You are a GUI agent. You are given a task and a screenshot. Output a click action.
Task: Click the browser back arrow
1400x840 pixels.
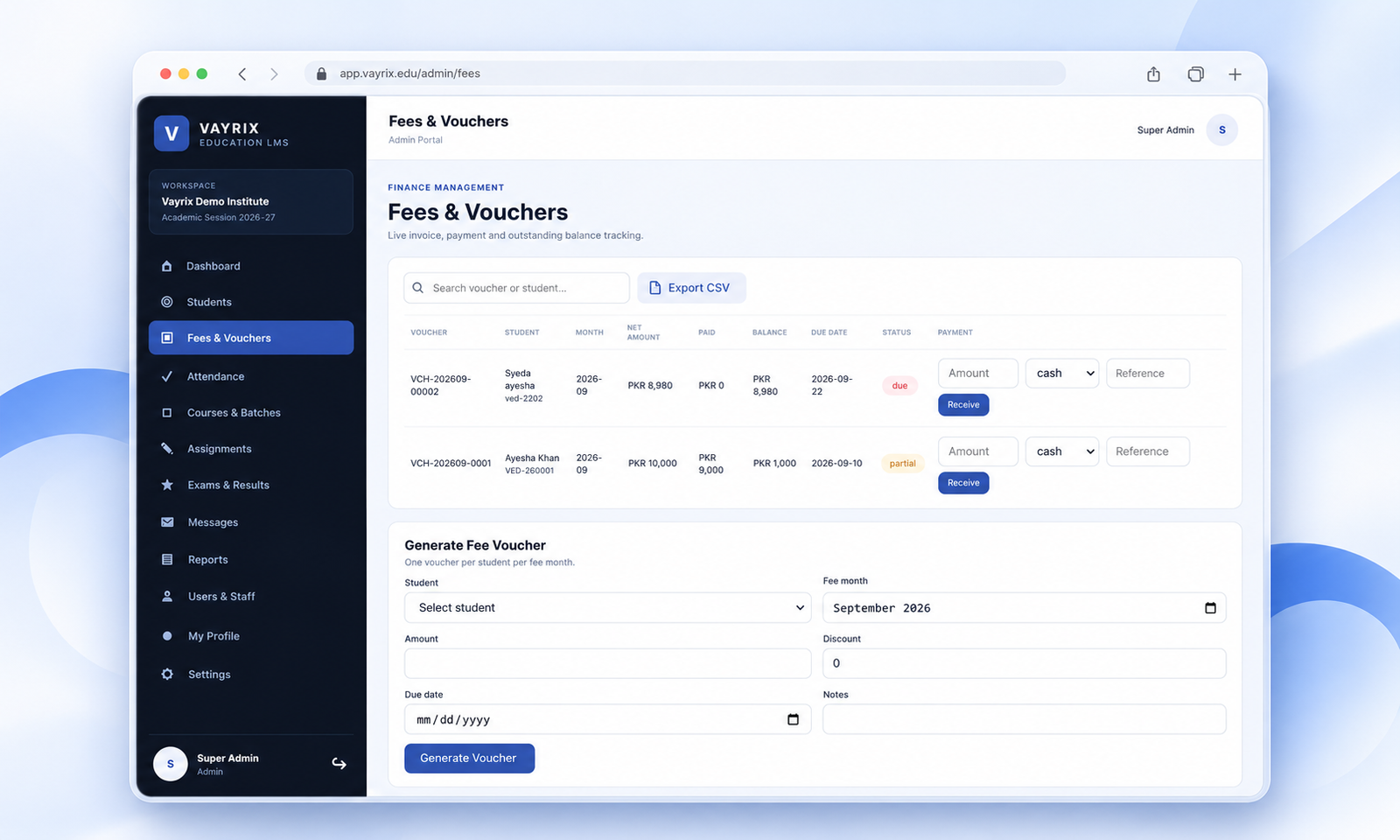click(x=242, y=74)
